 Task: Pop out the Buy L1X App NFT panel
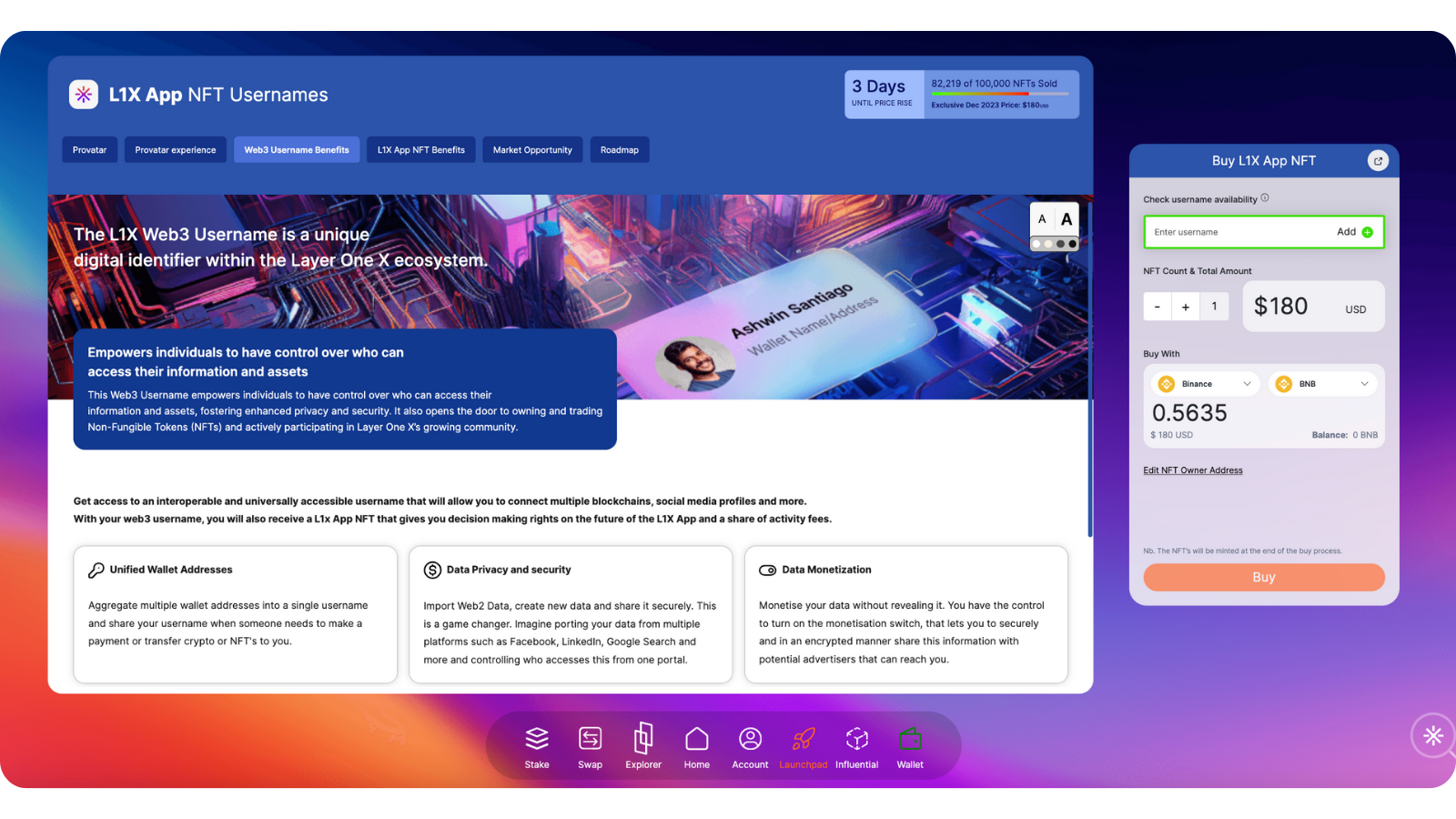coord(1378,161)
